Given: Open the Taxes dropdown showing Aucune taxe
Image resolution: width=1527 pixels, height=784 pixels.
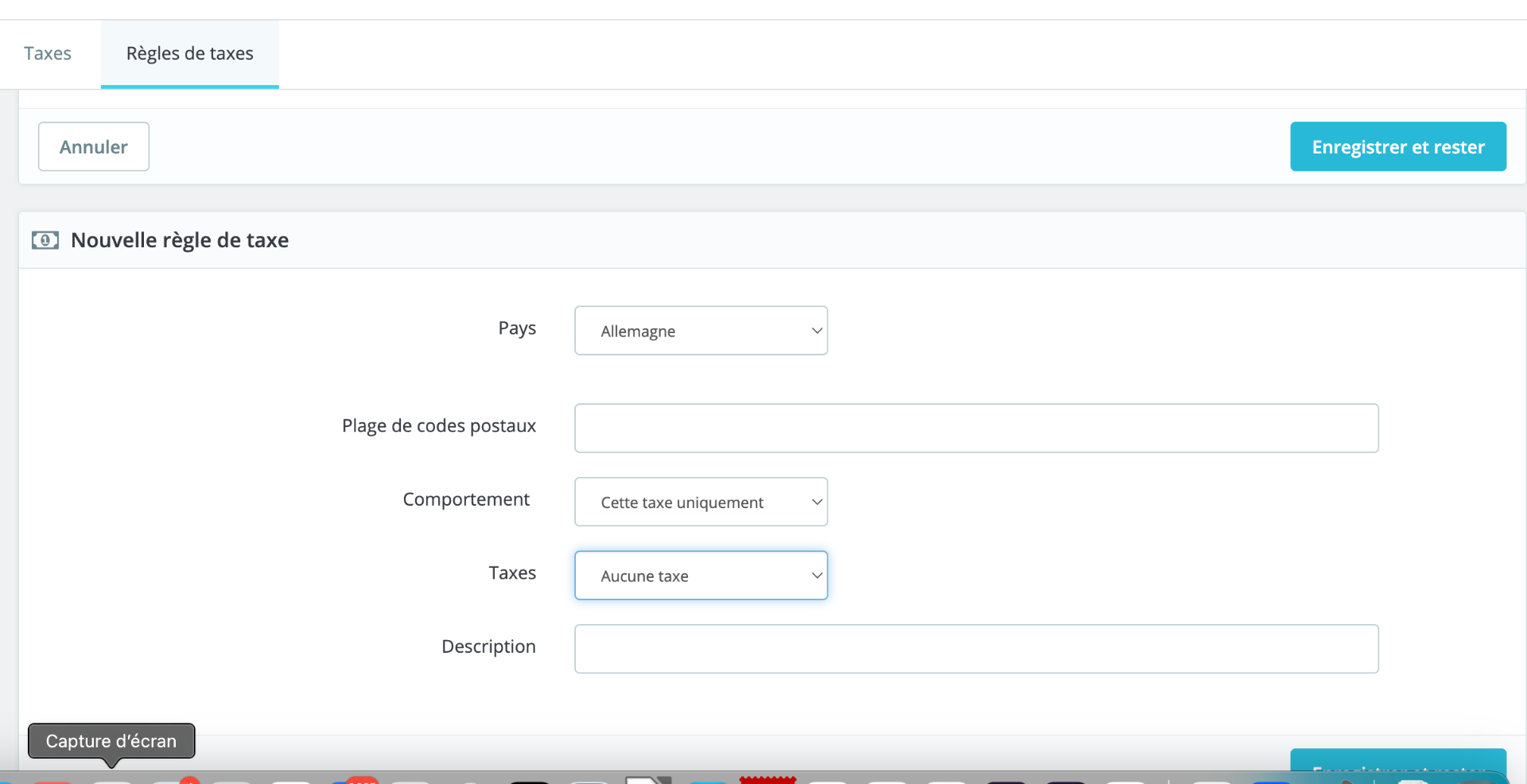Looking at the screenshot, I should pos(701,576).
